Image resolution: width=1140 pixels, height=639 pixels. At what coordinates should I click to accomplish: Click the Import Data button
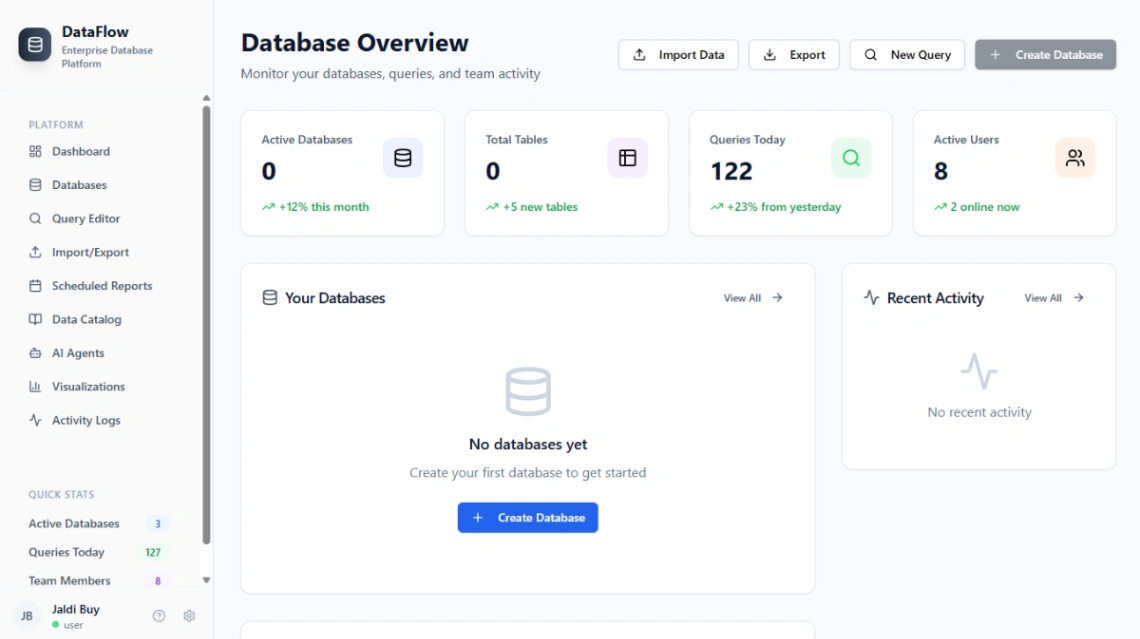click(x=678, y=55)
